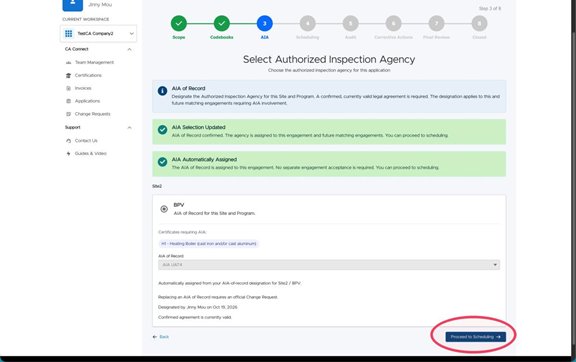The width and height of the screenshot is (576, 362).
Task: Click the AIA Automatically Assigned banner title
Action: 204,160
